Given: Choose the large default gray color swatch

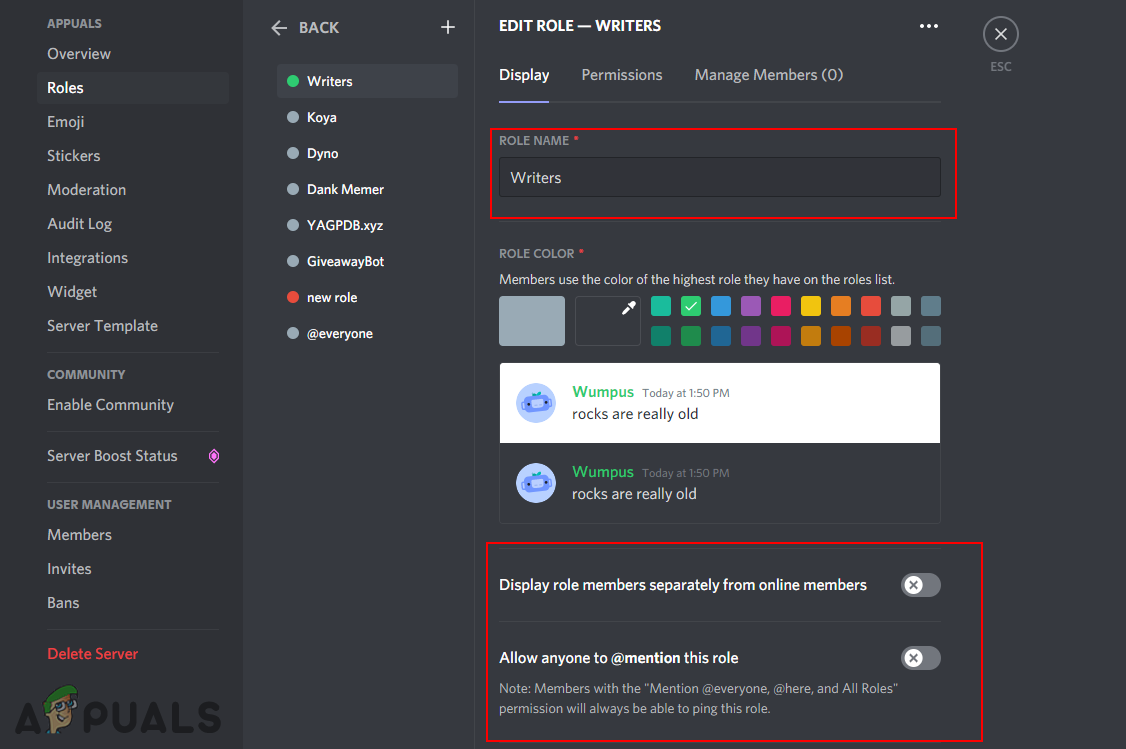Looking at the screenshot, I should coord(532,321).
